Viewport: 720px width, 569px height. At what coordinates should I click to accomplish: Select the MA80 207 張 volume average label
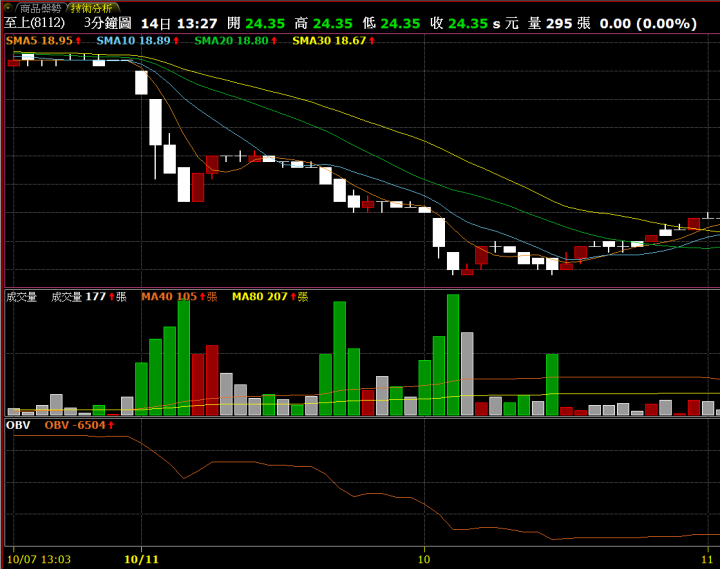pos(270,297)
